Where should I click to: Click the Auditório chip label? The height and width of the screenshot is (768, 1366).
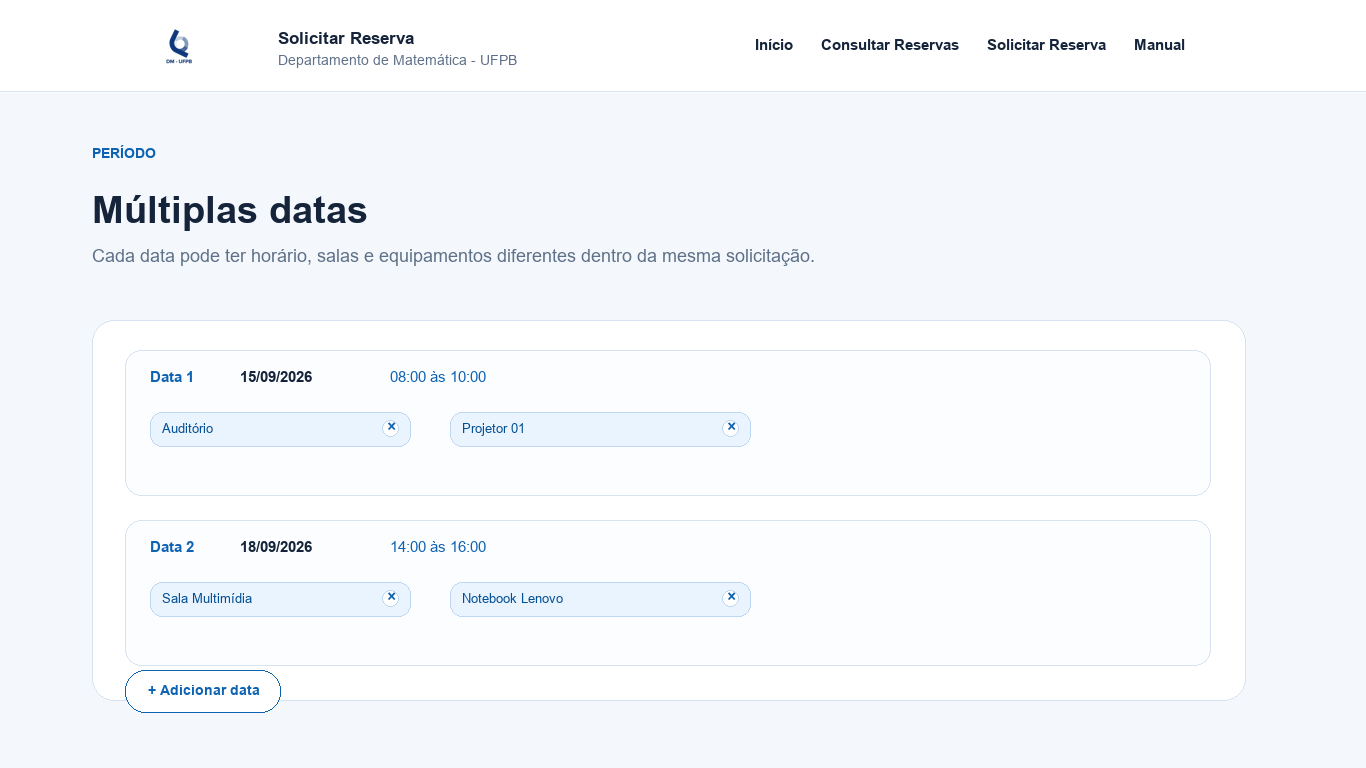coord(188,429)
